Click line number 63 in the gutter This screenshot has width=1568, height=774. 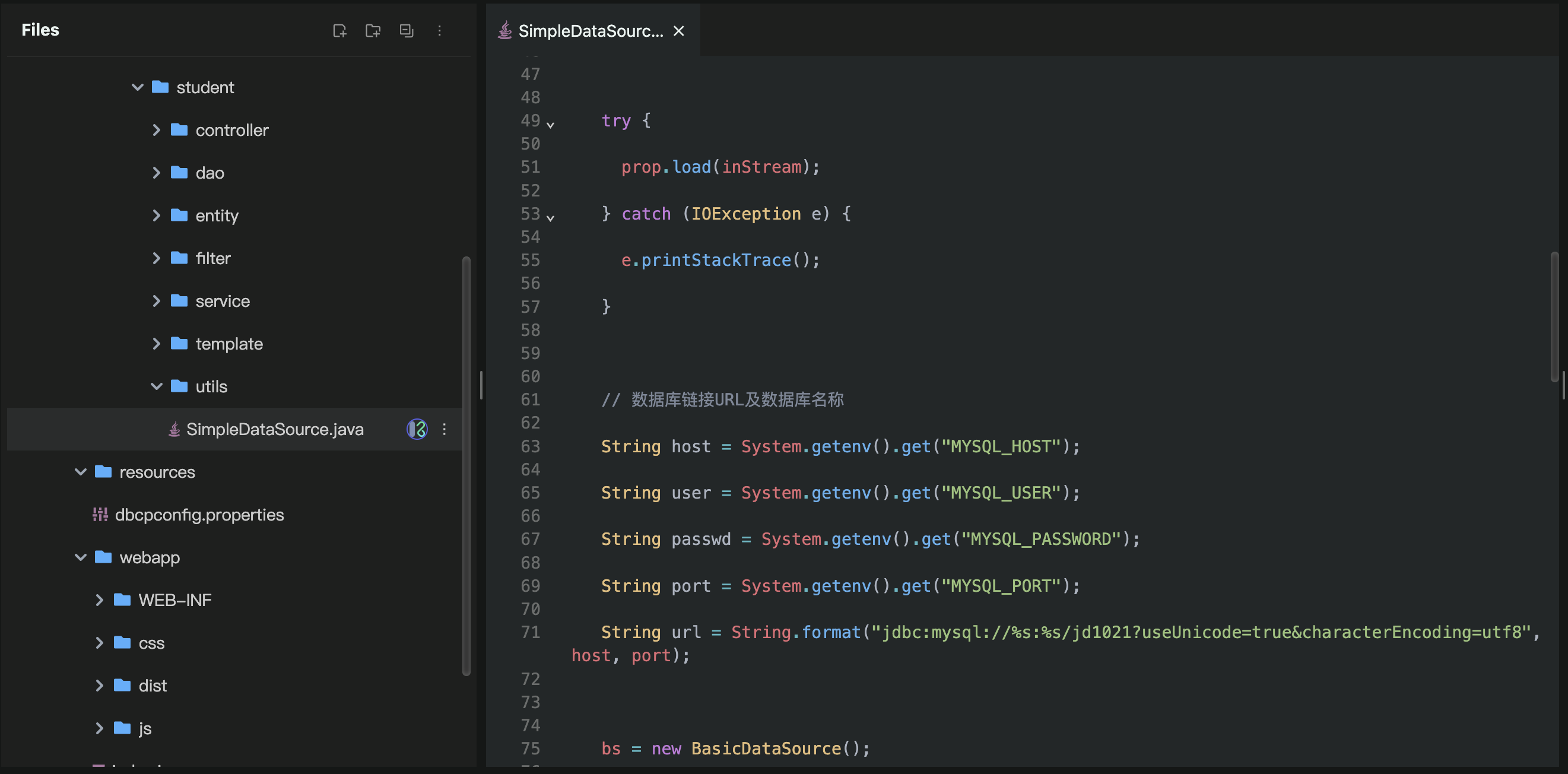pyautogui.click(x=530, y=446)
